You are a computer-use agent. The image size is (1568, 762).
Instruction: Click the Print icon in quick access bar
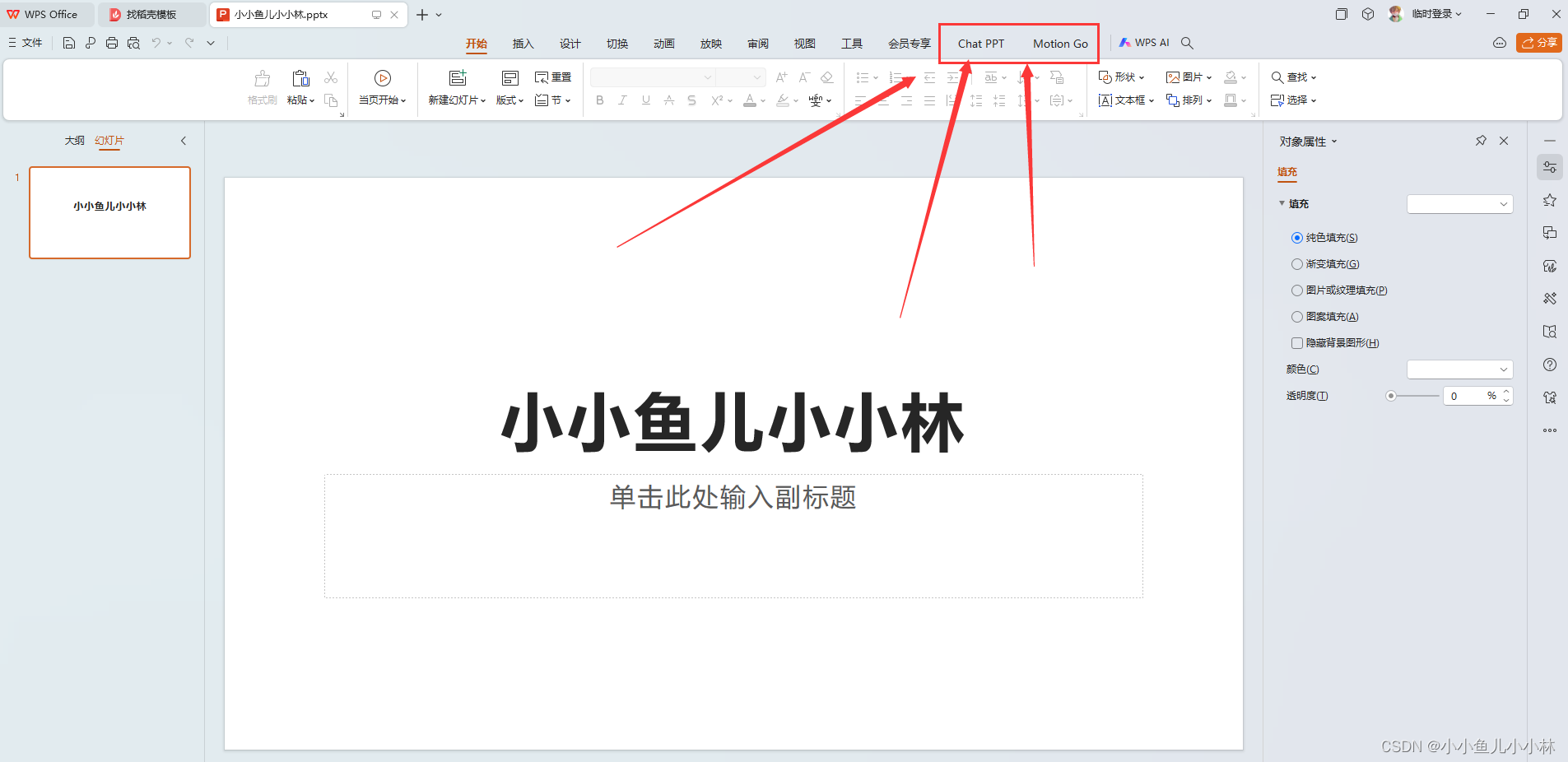112,43
